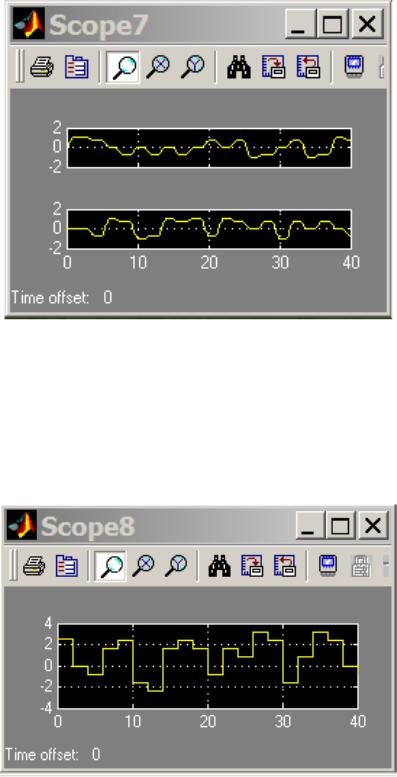Click the Scope7 title bar text
The height and width of the screenshot is (777, 397).
(x=99, y=25)
